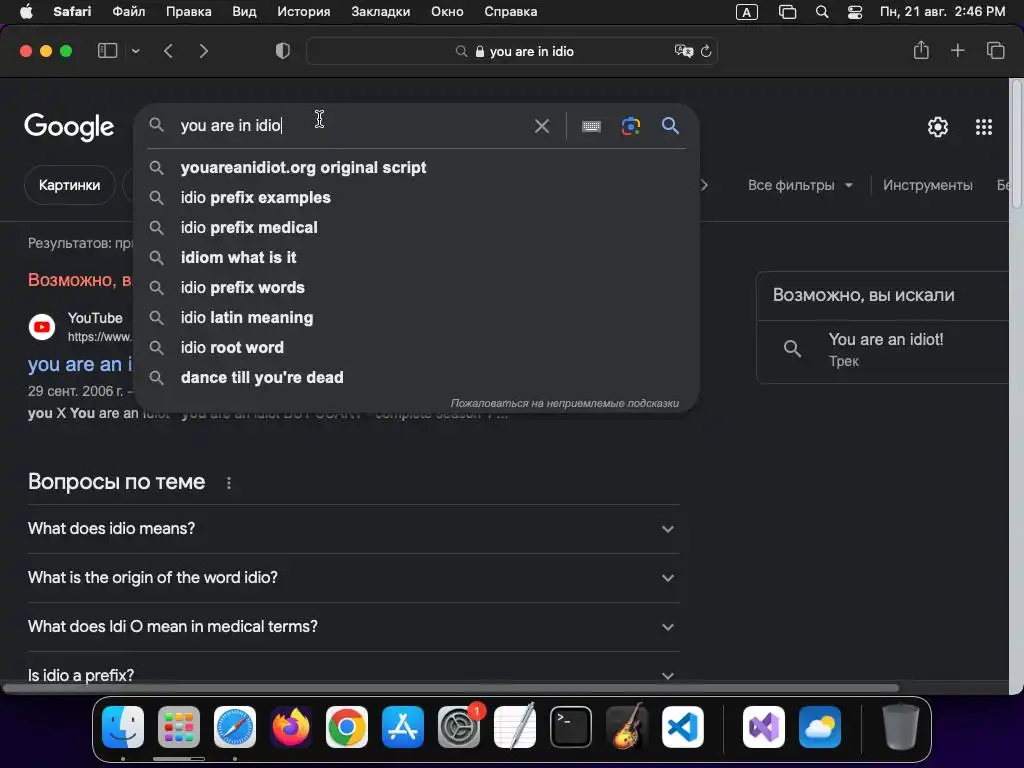The image size is (1024, 768).
Task: Select suggestion idio prefix examples
Action: (x=417, y=197)
